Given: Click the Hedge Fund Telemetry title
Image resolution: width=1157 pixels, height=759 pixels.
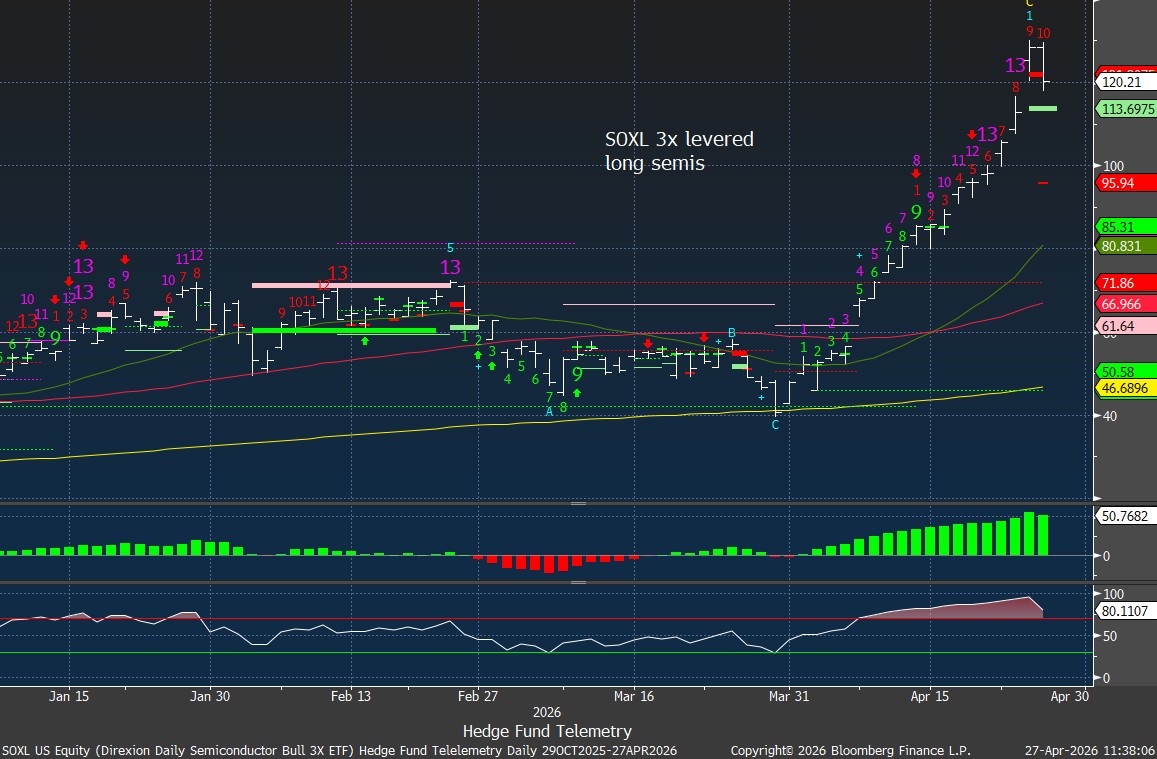Looking at the screenshot, I should (547, 731).
